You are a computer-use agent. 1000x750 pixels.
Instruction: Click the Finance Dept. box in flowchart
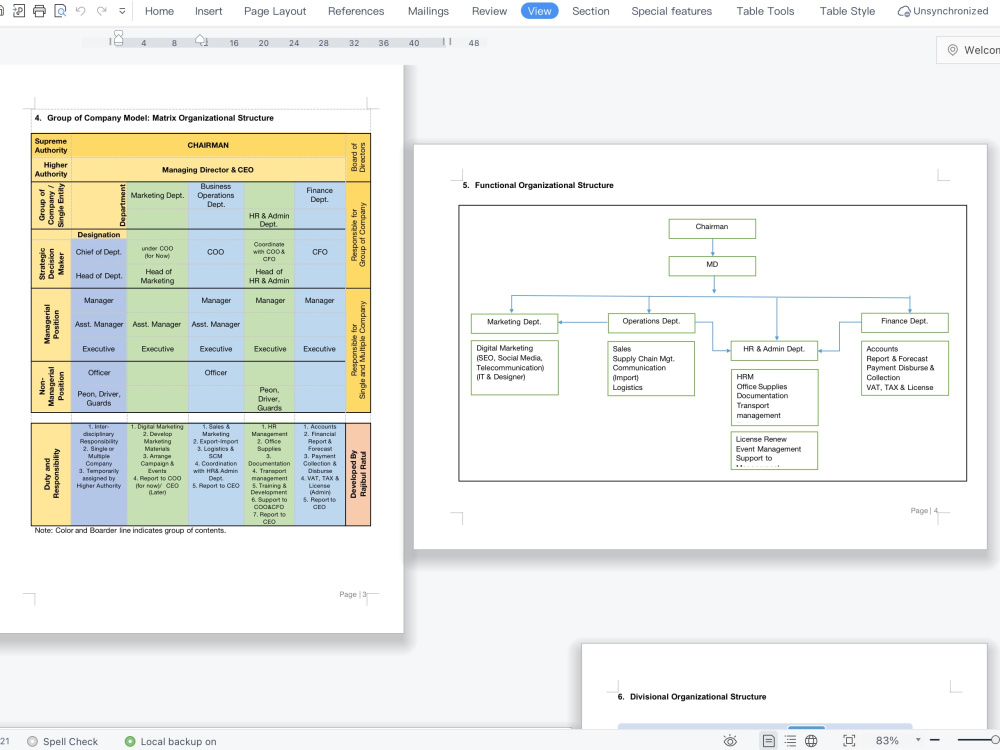(x=904, y=323)
